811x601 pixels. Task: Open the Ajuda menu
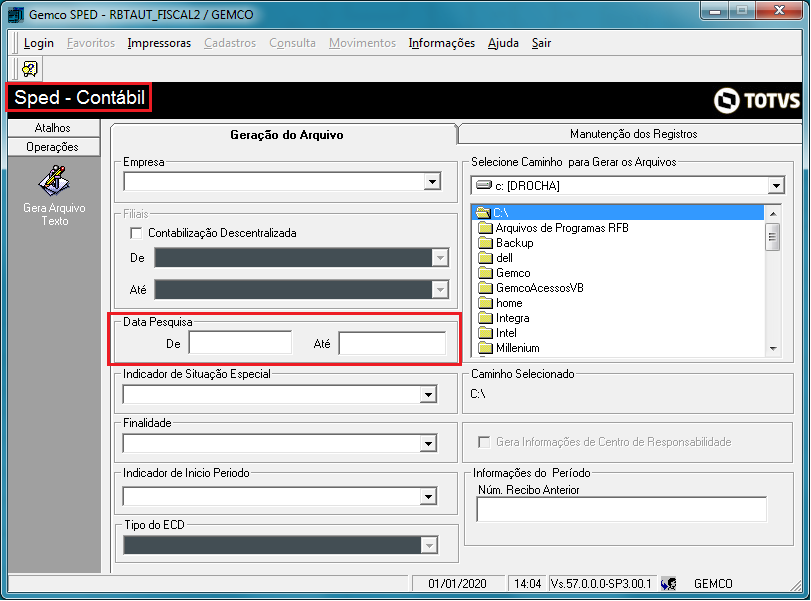click(x=503, y=43)
